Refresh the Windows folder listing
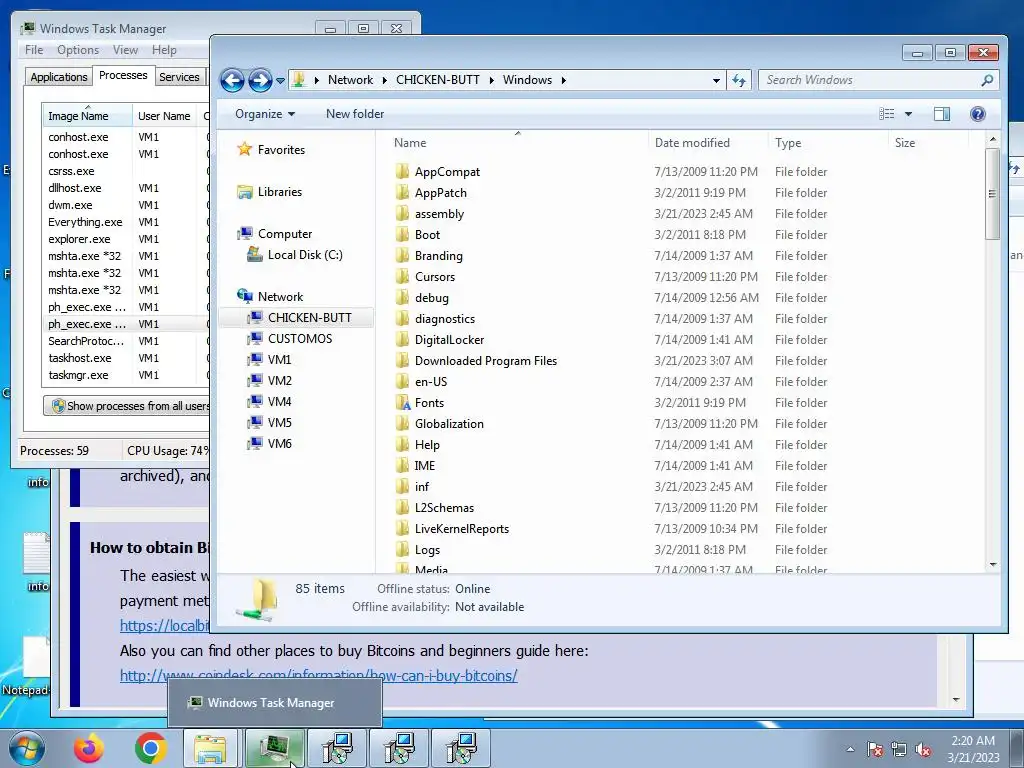Viewport: 1024px width, 768px height. [x=739, y=80]
